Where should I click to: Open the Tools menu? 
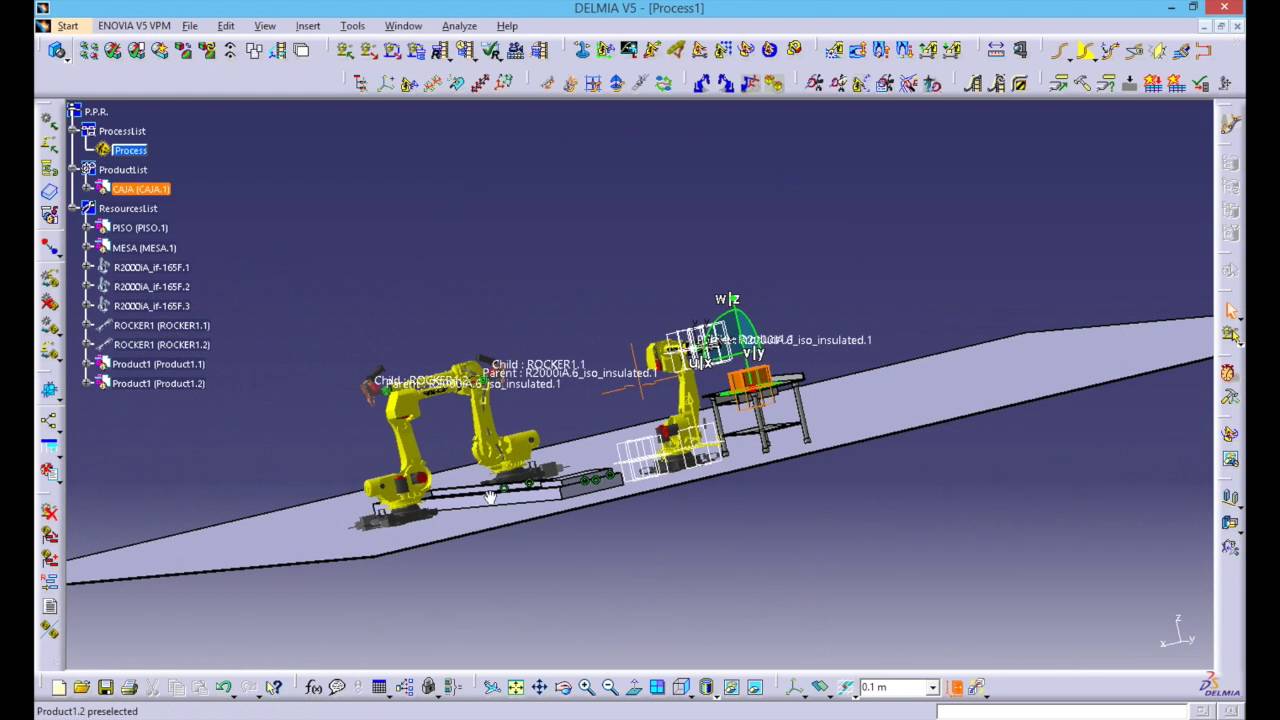352,26
